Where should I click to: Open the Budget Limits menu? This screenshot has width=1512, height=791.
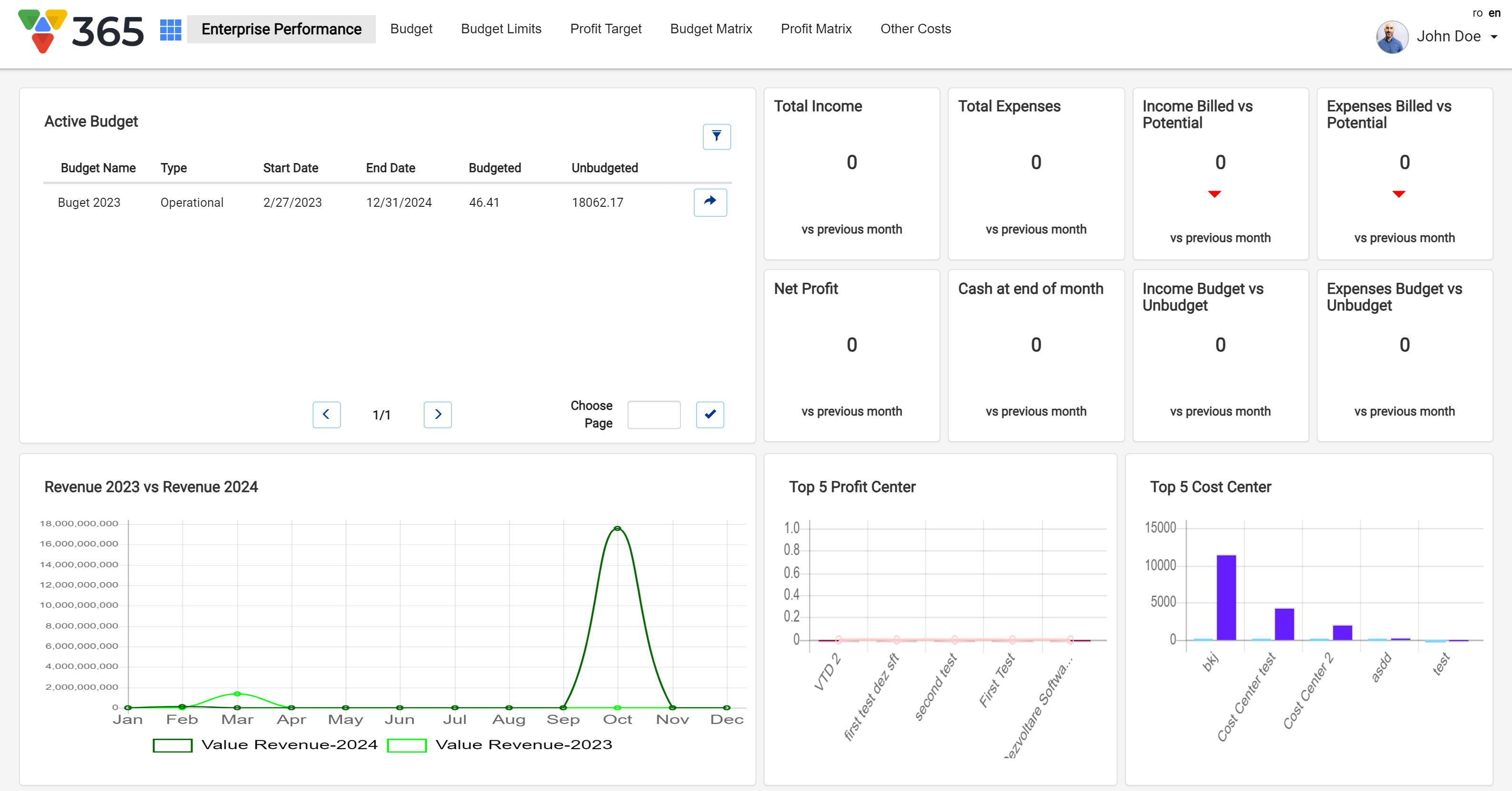click(501, 29)
